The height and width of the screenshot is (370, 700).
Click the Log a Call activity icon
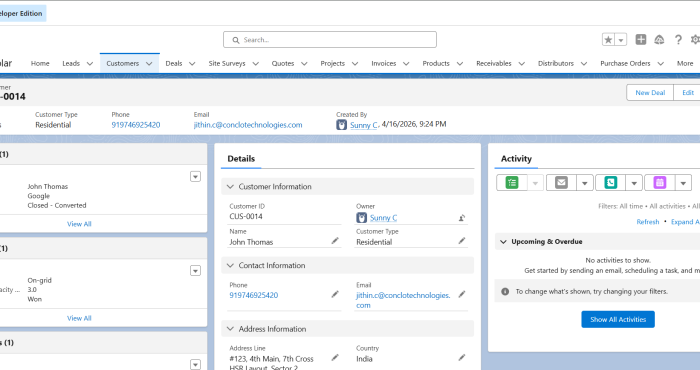pyautogui.click(x=610, y=183)
